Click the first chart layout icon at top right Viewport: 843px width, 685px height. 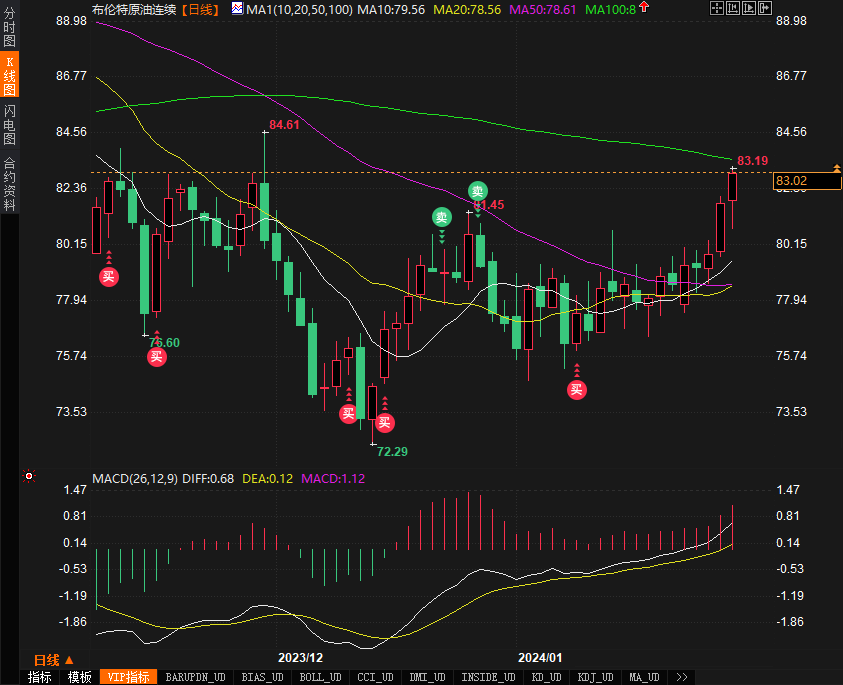[x=715, y=8]
